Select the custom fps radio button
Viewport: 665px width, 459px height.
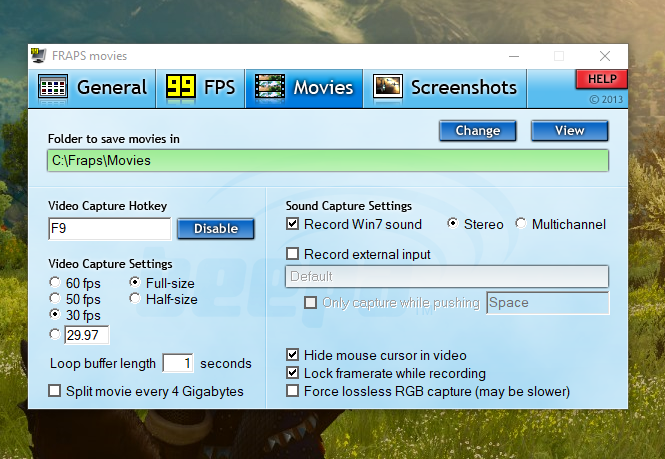[x=55, y=335]
